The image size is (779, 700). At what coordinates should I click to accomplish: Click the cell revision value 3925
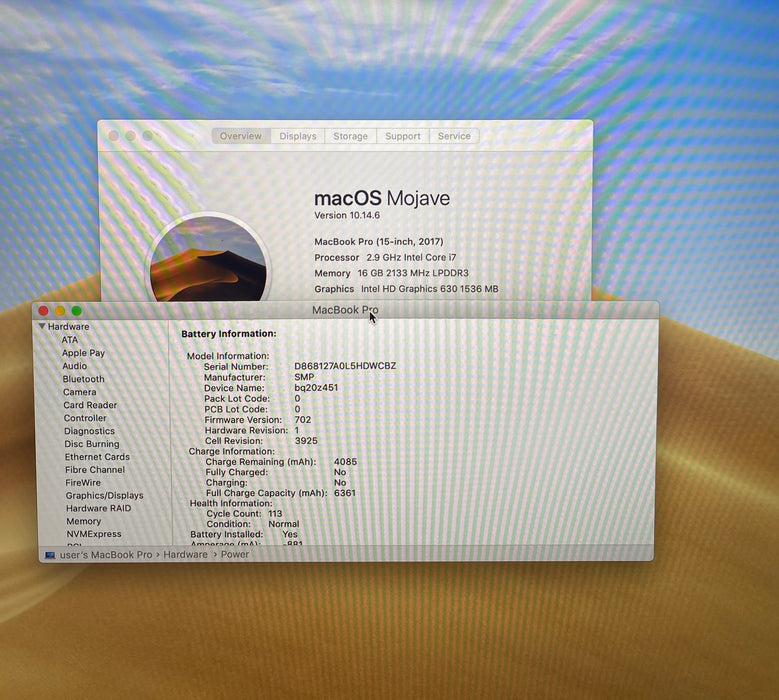pyautogui.click(x=306, y=441)
